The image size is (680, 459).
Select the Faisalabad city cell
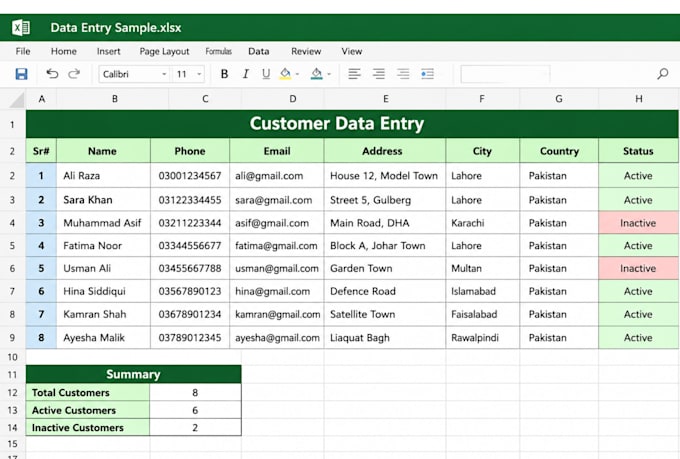[x=483, y=314]
